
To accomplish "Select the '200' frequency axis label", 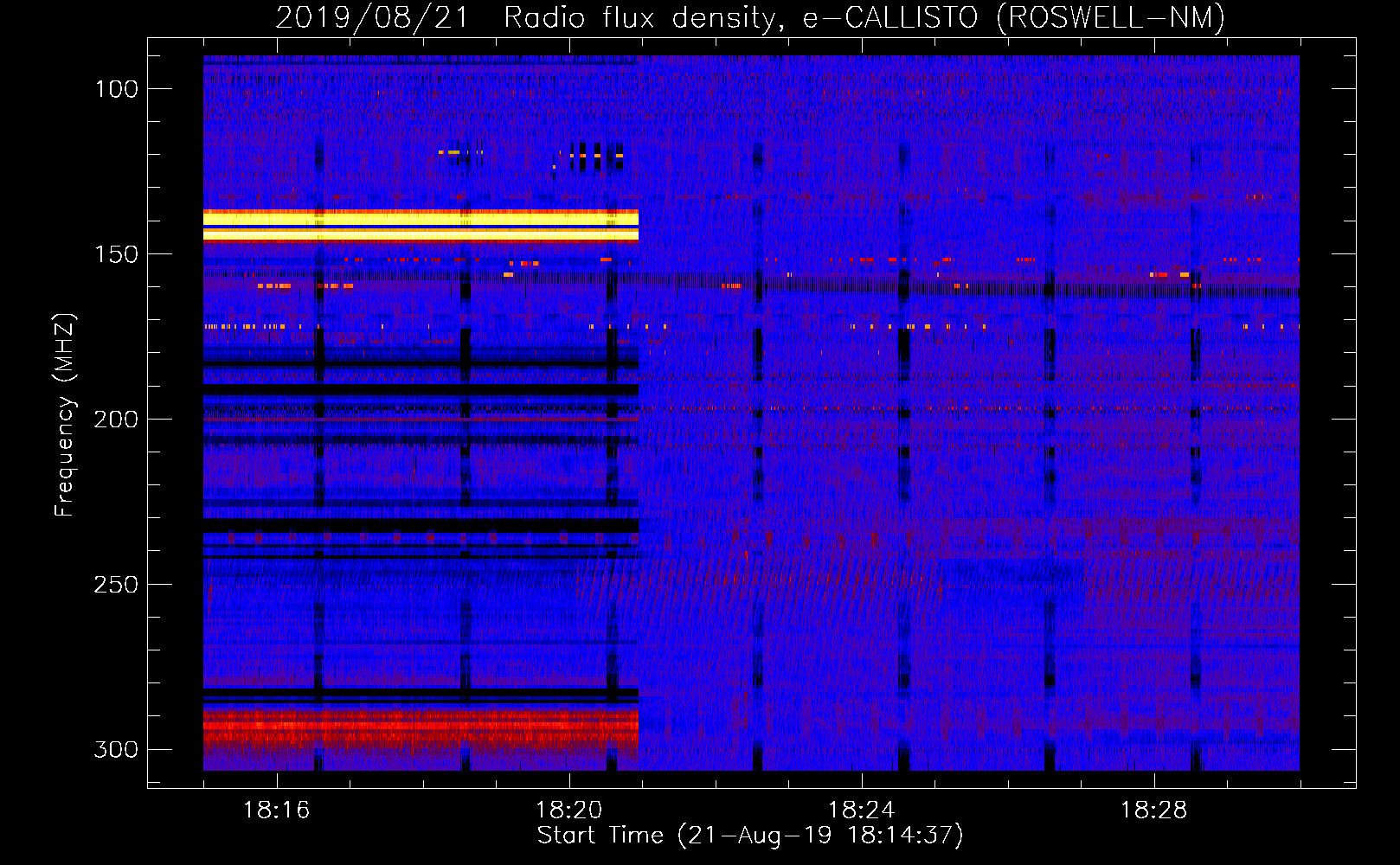I will tap(116, 420).
